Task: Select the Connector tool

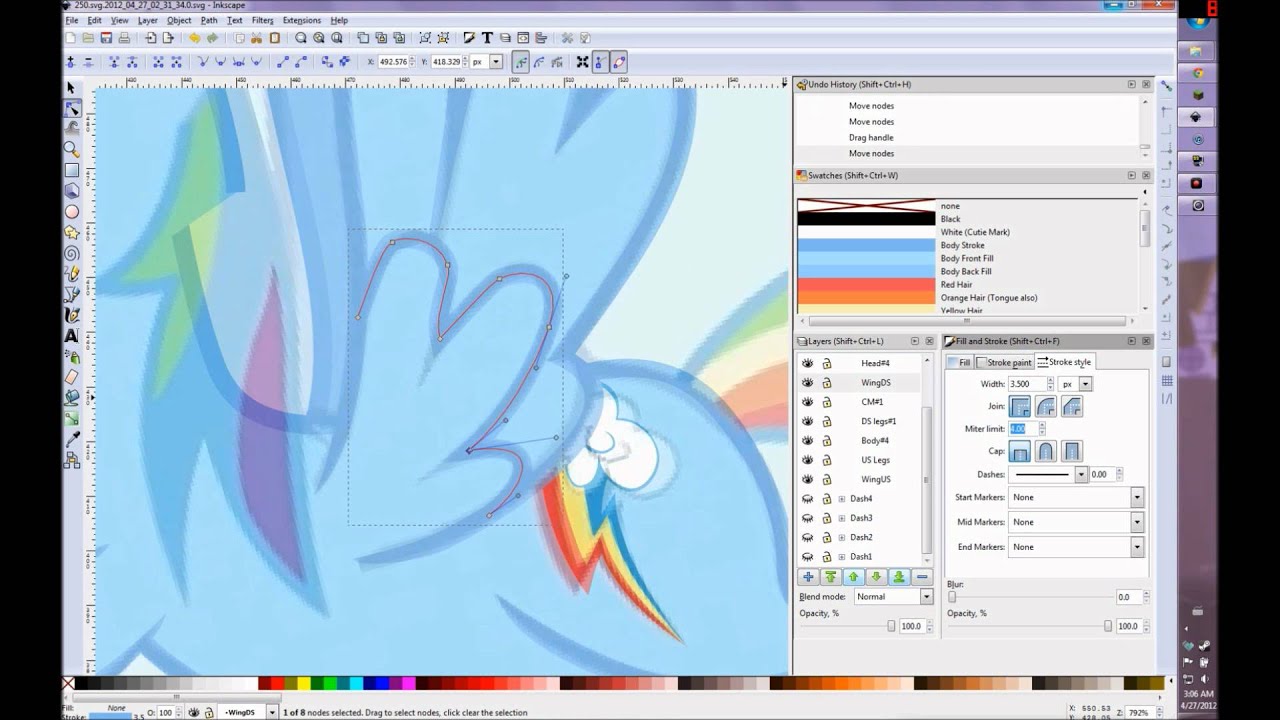Action: (72, 460)
